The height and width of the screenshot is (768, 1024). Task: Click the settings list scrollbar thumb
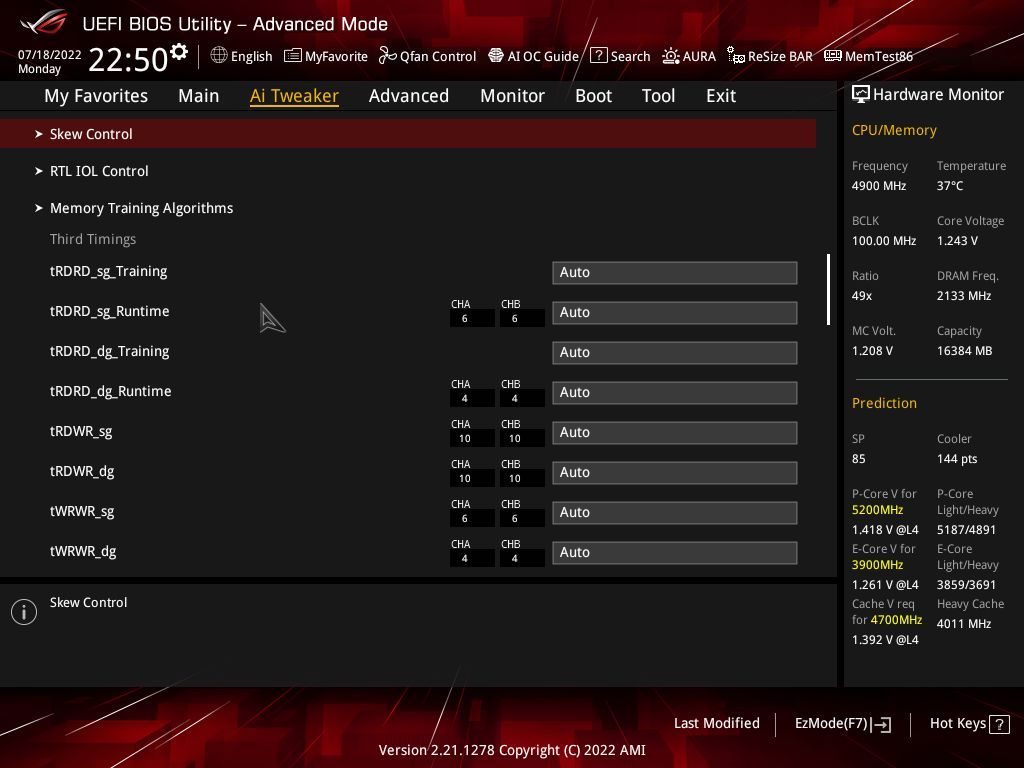(x=828, y=289)
